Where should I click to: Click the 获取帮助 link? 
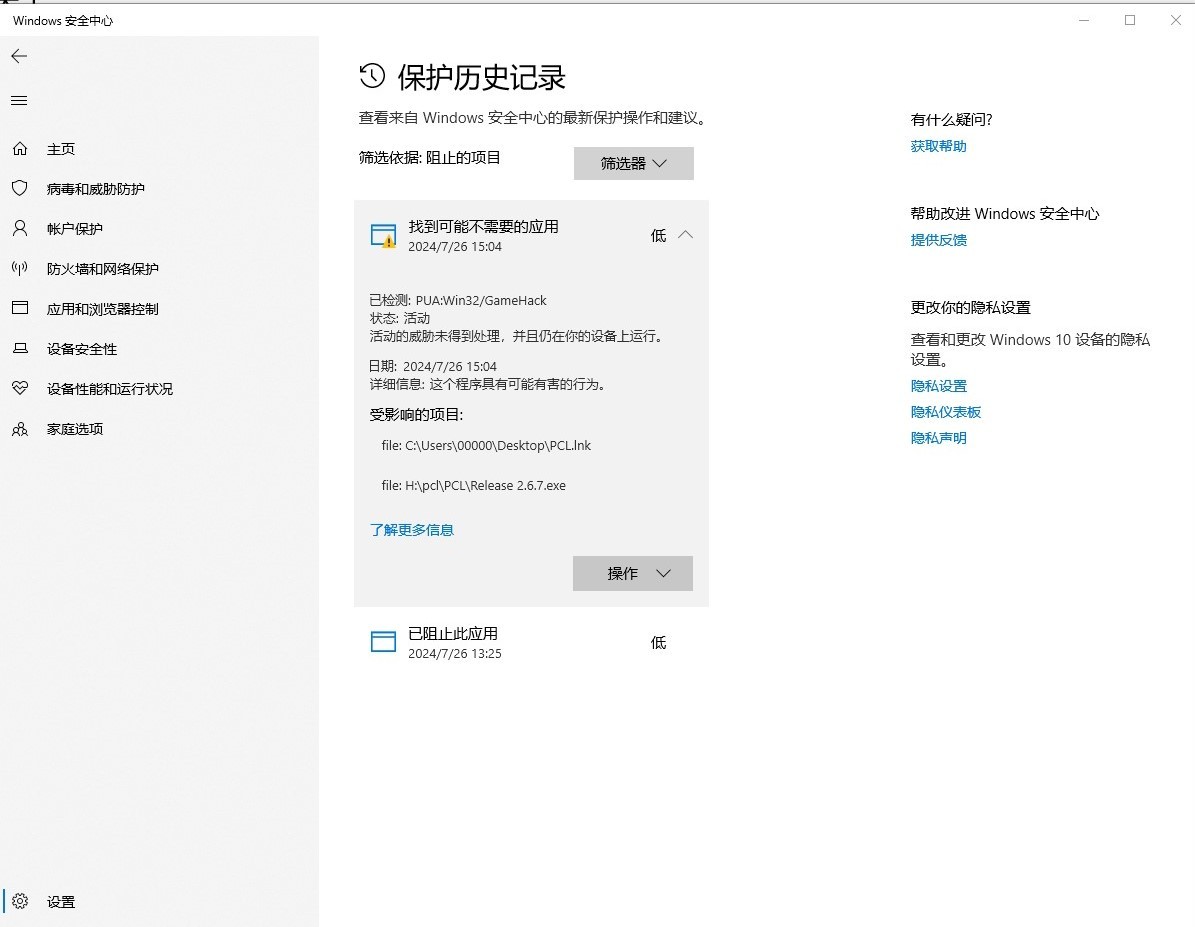click(938, 146)
